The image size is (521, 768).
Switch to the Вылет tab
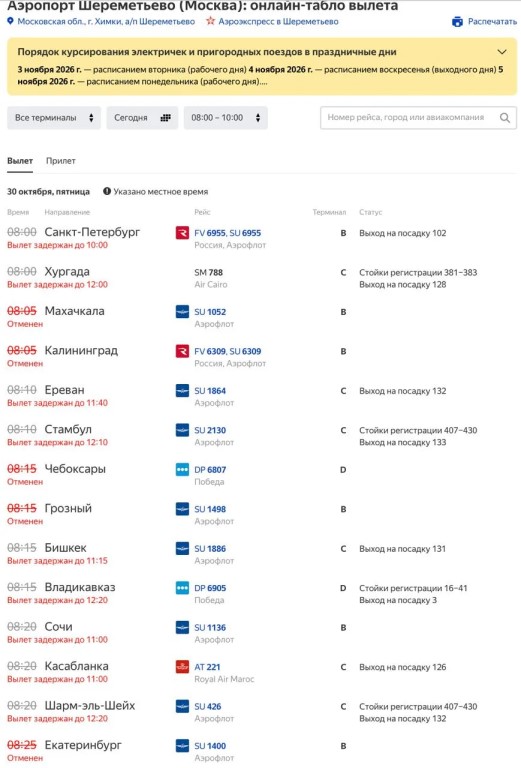pyautogui.click(x=20, y=161)
